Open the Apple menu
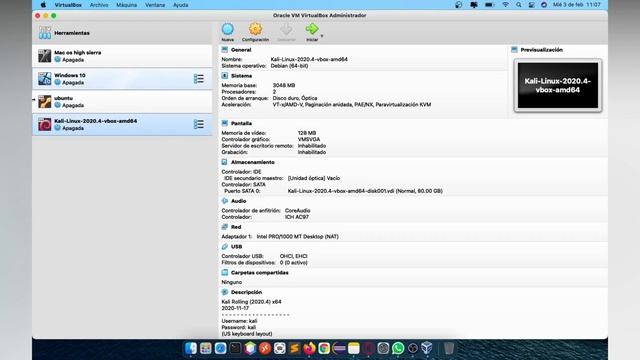 [x=43, y=5]
